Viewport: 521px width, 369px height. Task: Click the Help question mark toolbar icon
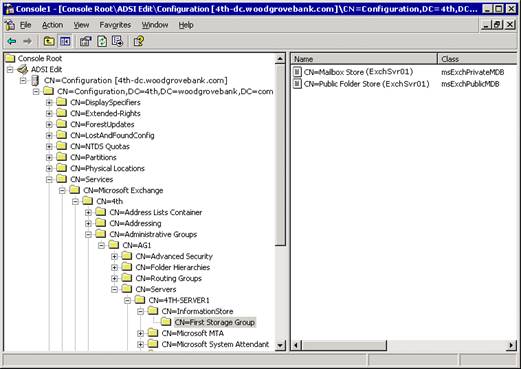click(138, 41)
